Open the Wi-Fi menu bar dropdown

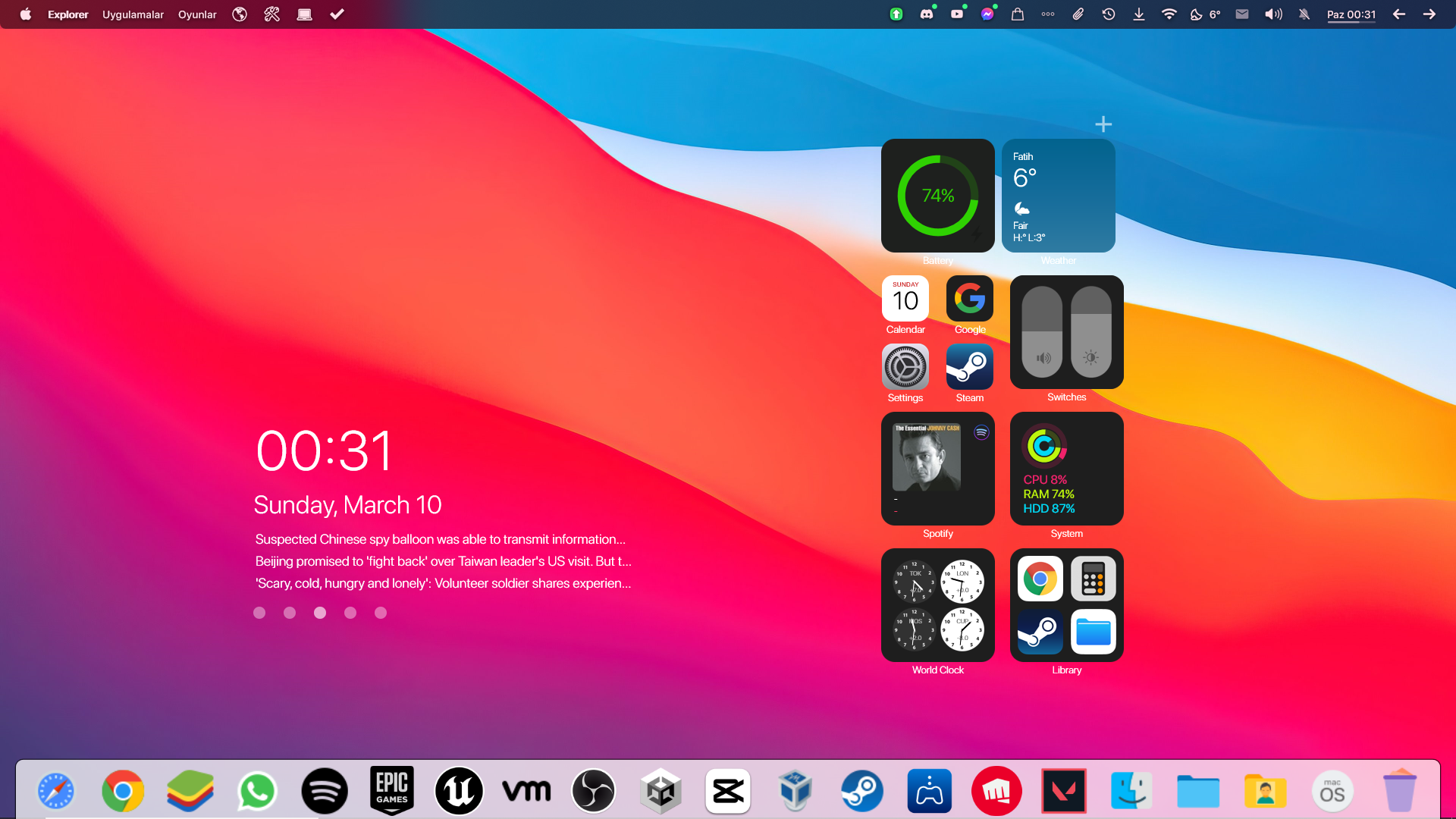click(1169, 14)
